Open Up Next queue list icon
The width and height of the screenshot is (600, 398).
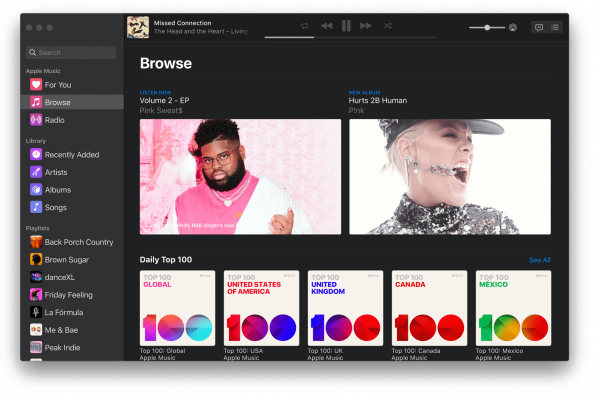coord(555,28)
